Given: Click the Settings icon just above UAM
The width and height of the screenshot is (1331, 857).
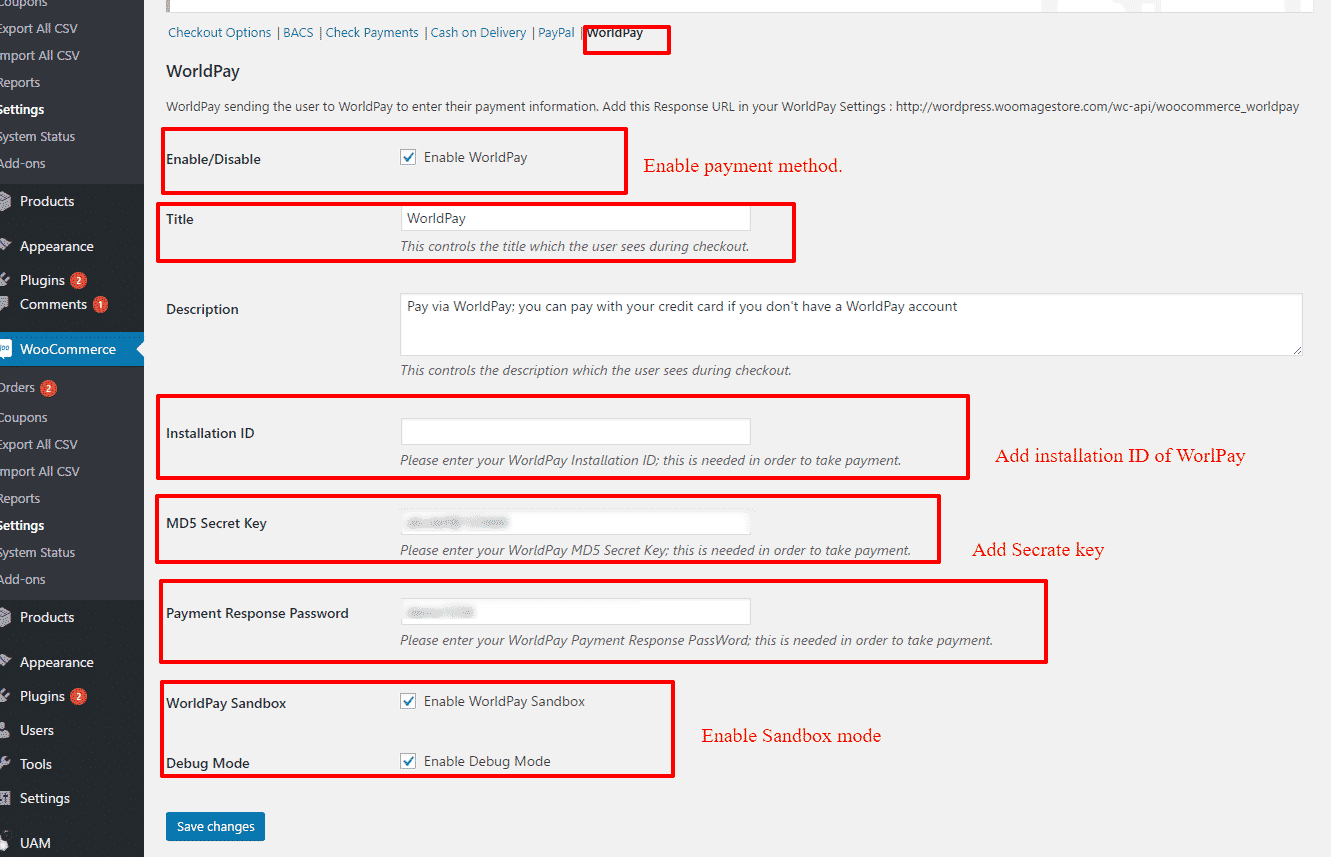Looking at the screenshot, I should [x=5, y=798].
